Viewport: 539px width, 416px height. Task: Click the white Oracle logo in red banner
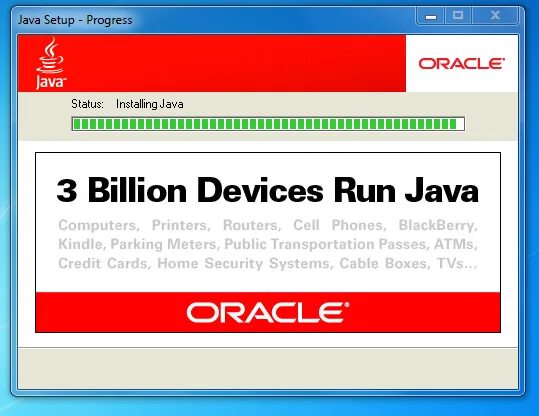[x=268, y=313]
